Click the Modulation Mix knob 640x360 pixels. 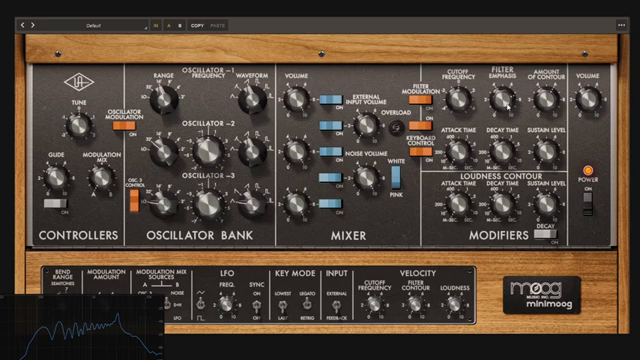click(101, 178)
